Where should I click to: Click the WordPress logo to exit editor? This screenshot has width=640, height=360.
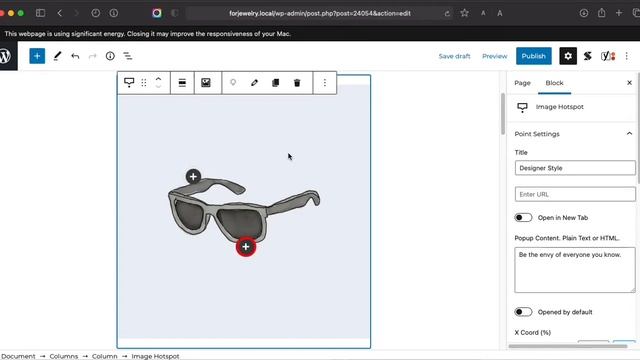pyautogui.click(x=6, y=56)
